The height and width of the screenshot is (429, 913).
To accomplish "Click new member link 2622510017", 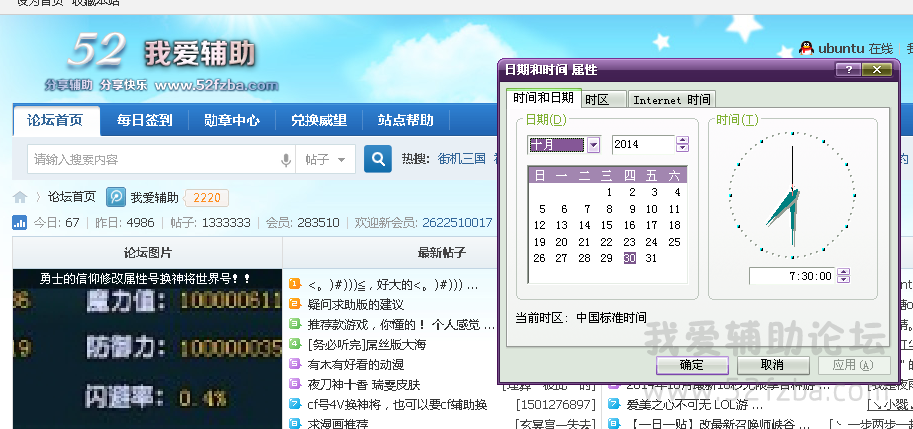I will (x=457, y=222).
